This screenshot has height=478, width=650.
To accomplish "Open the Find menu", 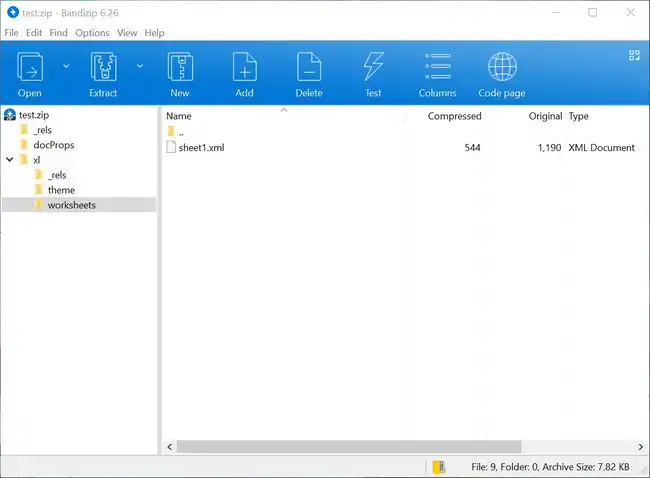I will coord(58,33).
